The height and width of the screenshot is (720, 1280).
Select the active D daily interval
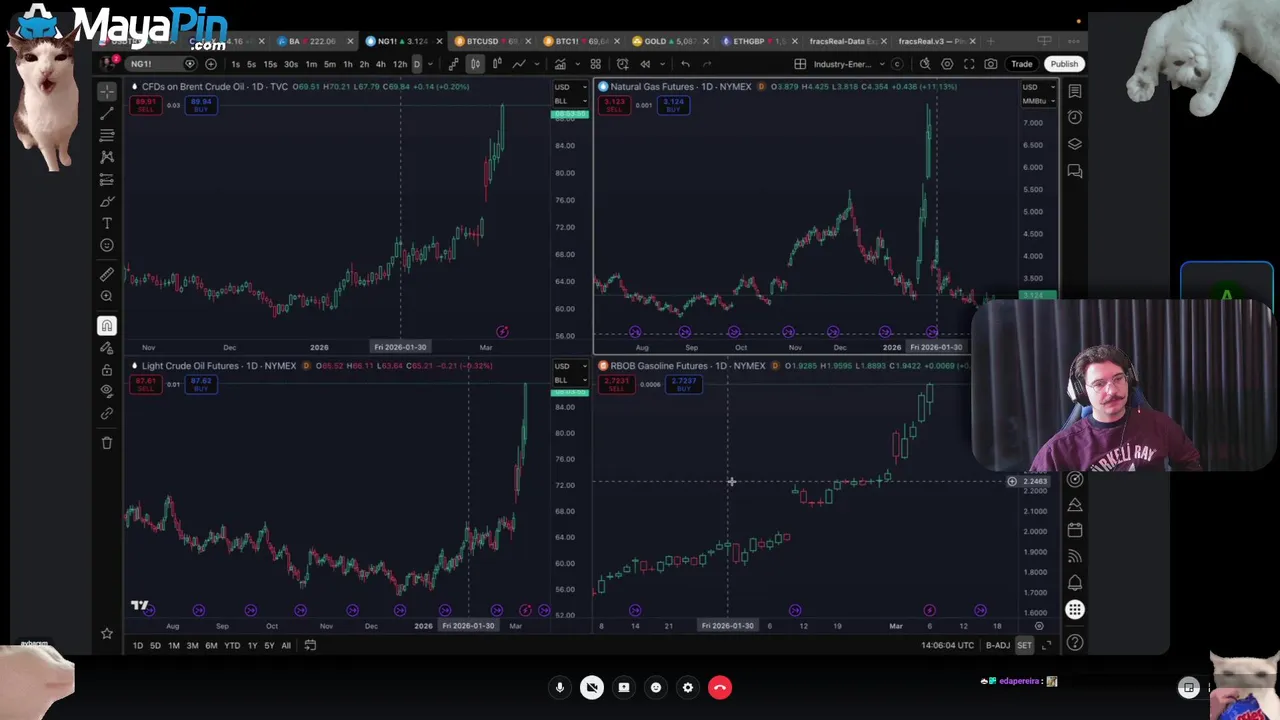(x=417, y=64)
